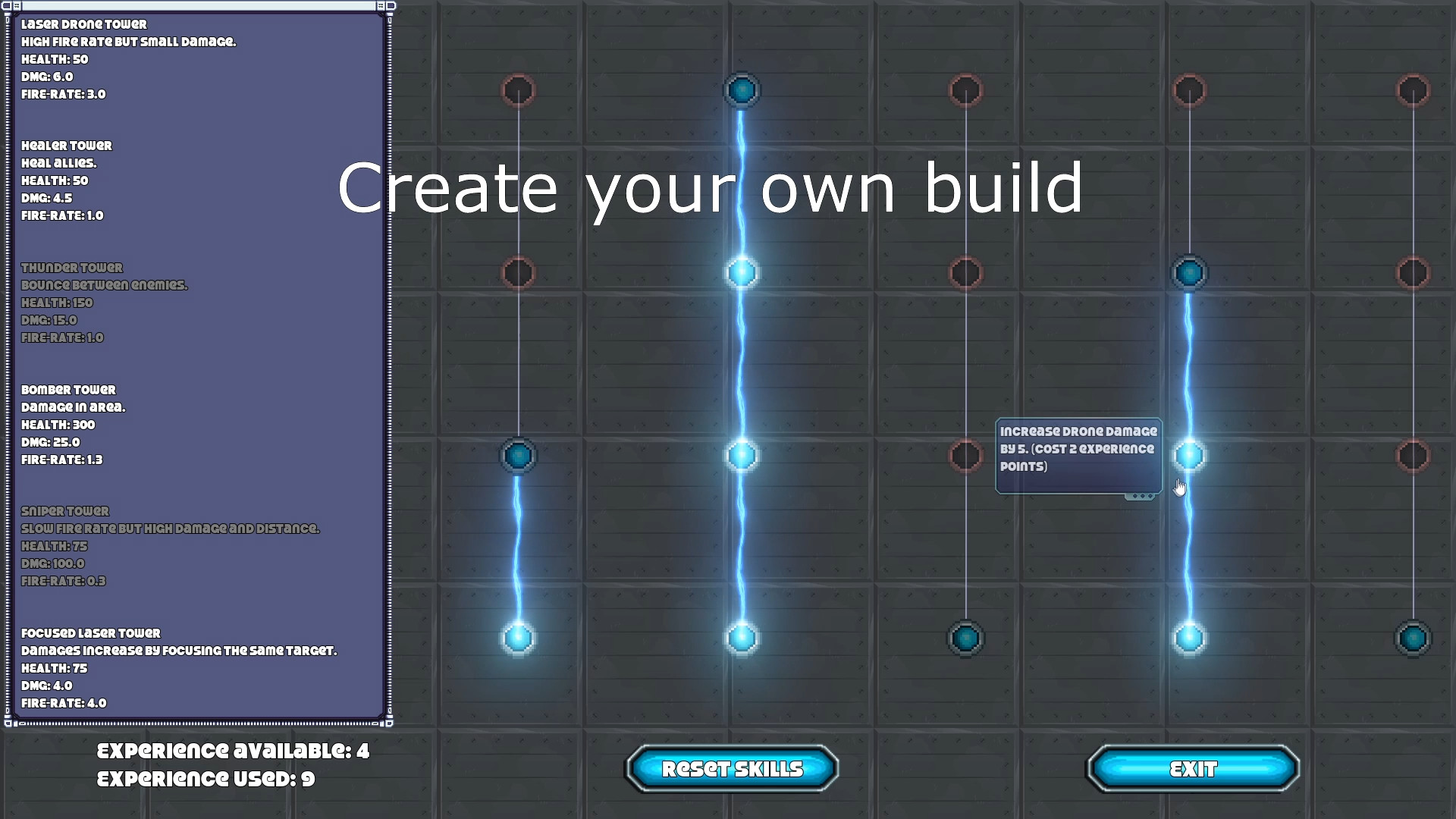
Task: Click the Experience Available counter text
Action: [231, 751]
